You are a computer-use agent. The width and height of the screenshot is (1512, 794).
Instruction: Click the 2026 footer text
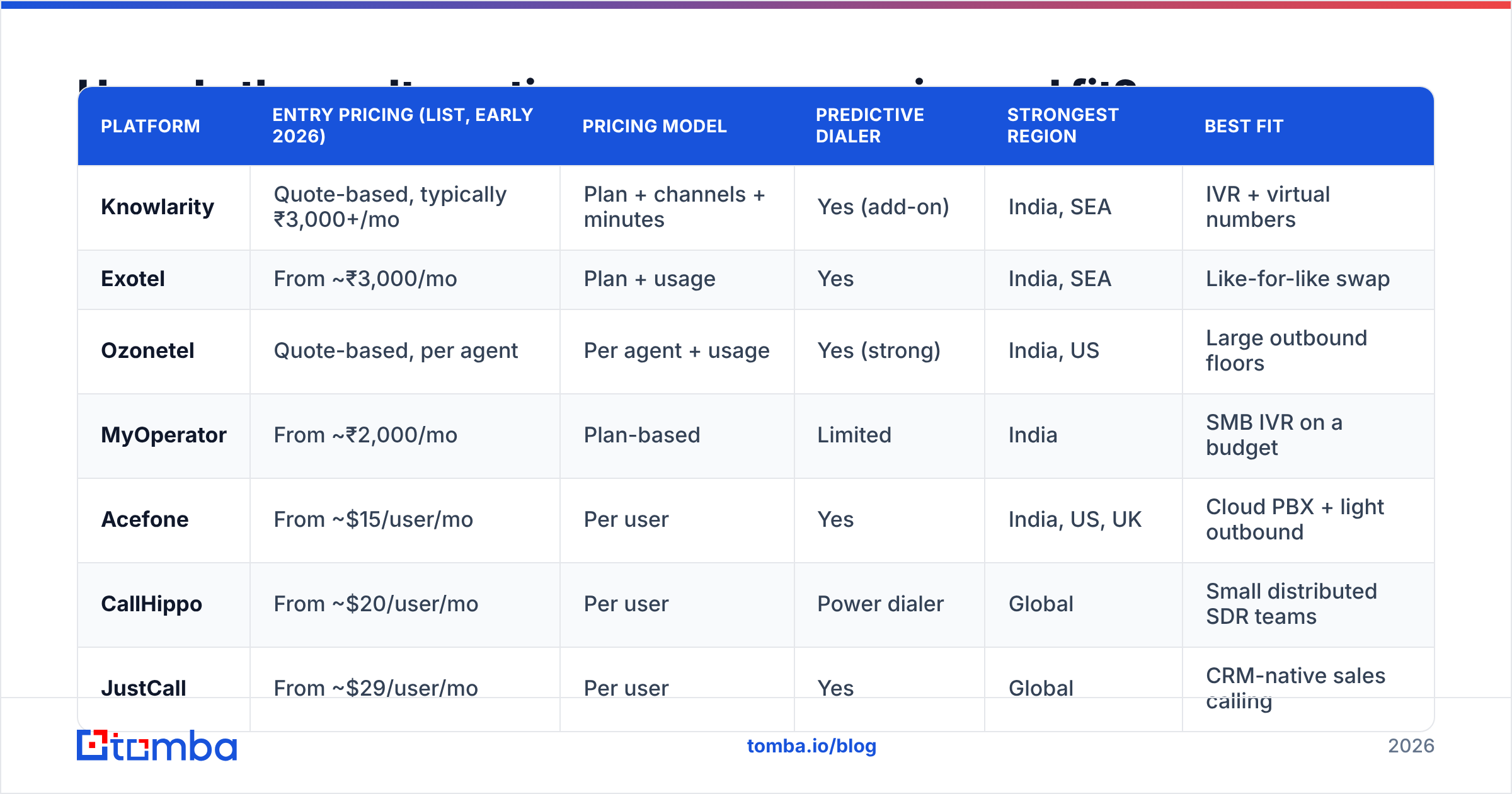[x=1411, y=746]
